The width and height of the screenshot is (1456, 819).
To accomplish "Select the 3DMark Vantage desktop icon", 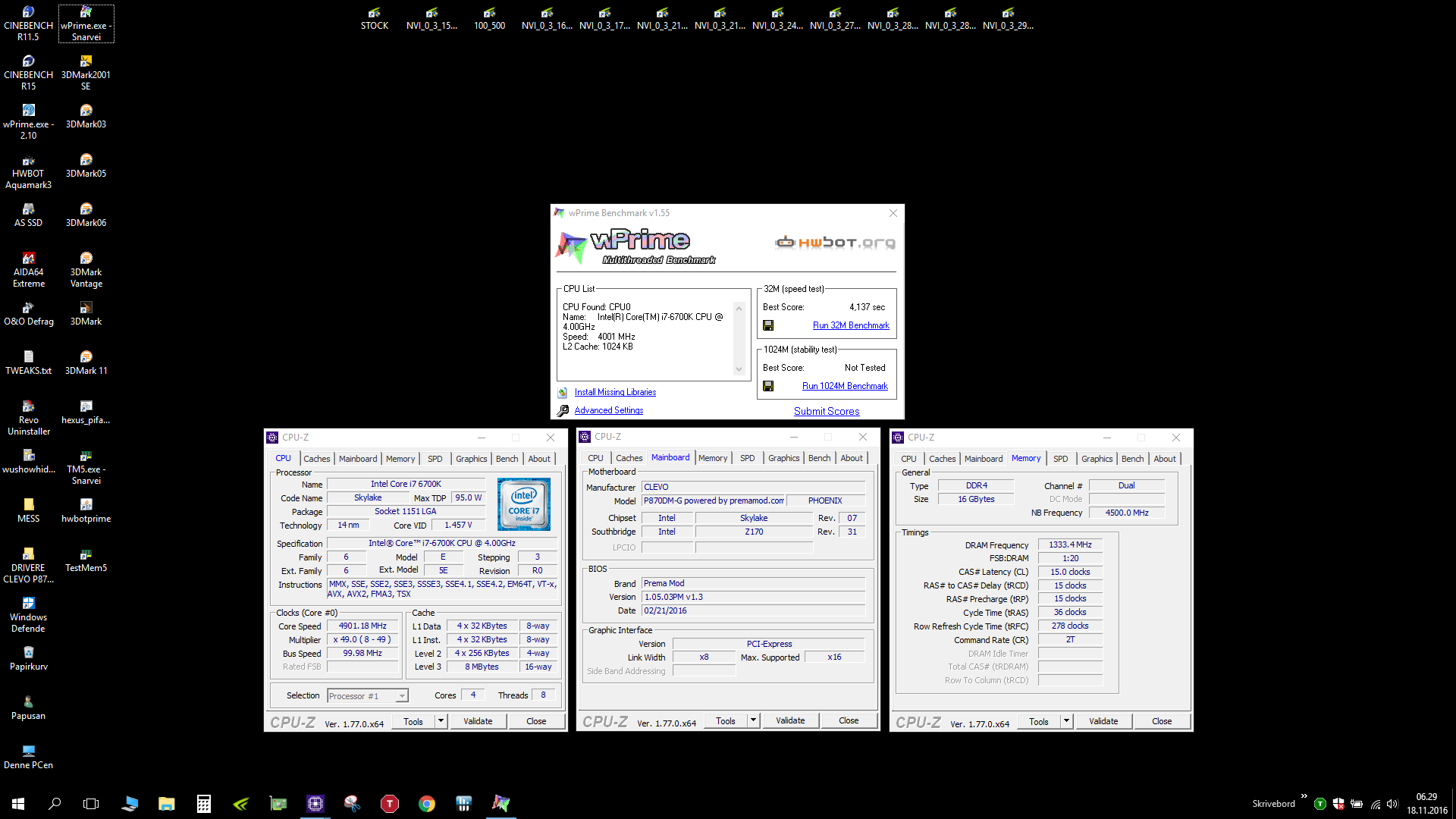I will click(86, 270).
